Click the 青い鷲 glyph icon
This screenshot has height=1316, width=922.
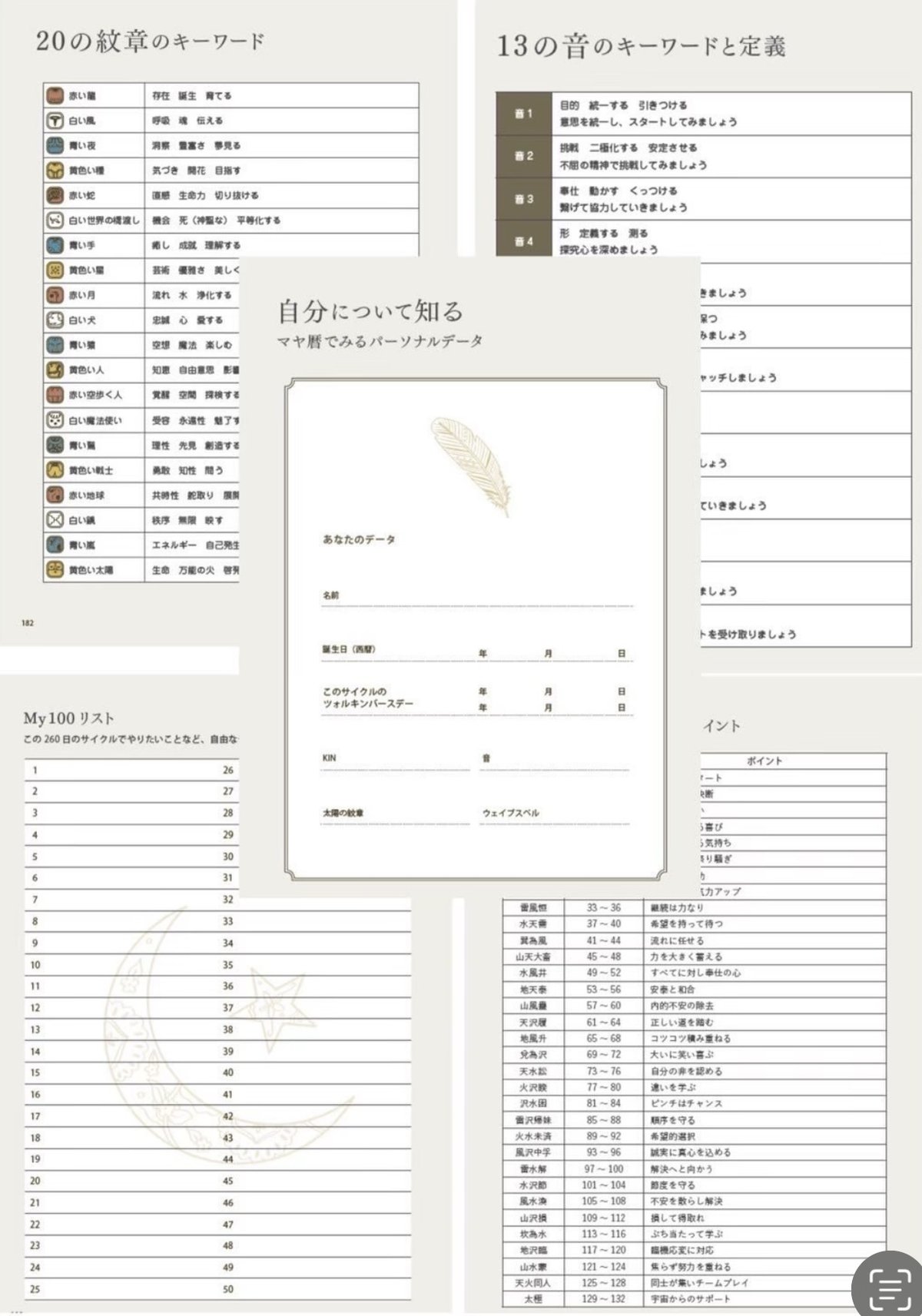click(x=55, y=445)
